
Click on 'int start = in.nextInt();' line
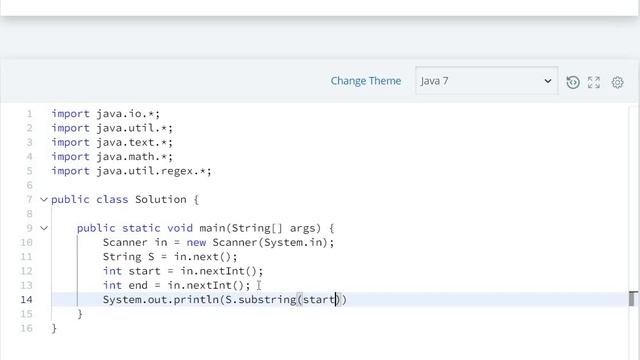pyautogui.click(x=183, y=271)
